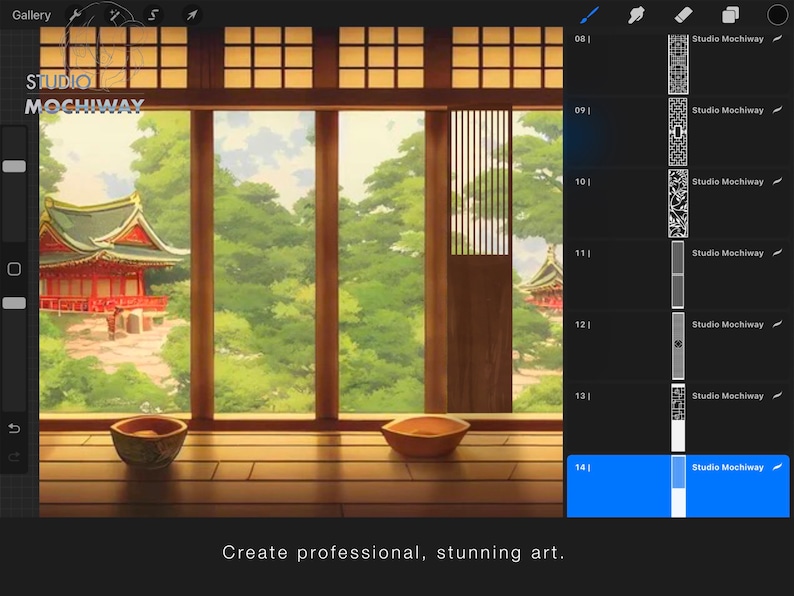Select brush 13 Studio Mochiway
Viewport: 794px width, 596px height.
point(678,418)
